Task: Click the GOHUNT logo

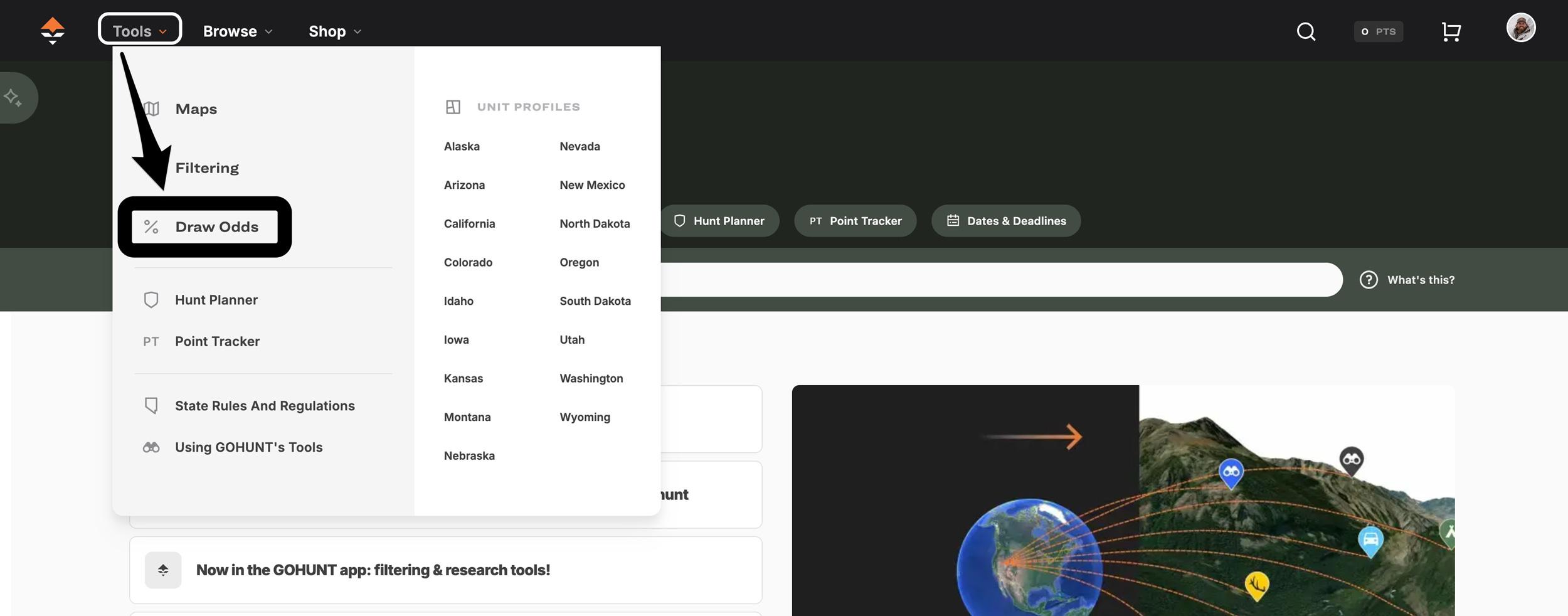Action: coord(52,29)
